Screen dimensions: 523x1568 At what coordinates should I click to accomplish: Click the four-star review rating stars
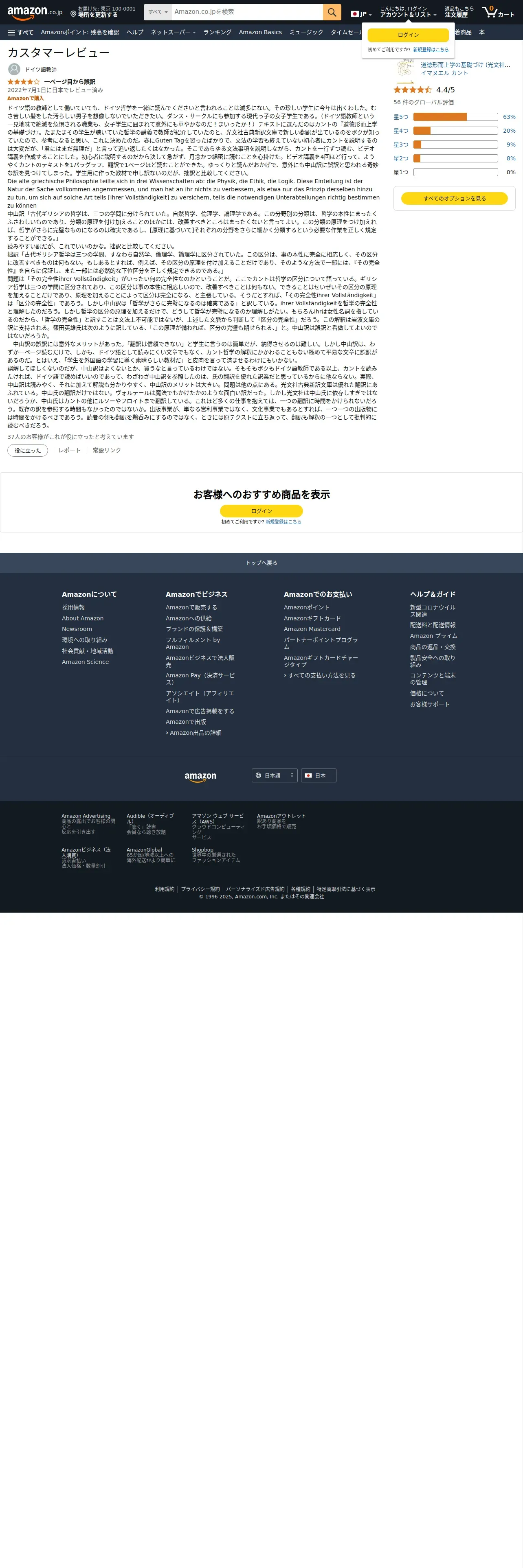[x=24, y=81]
